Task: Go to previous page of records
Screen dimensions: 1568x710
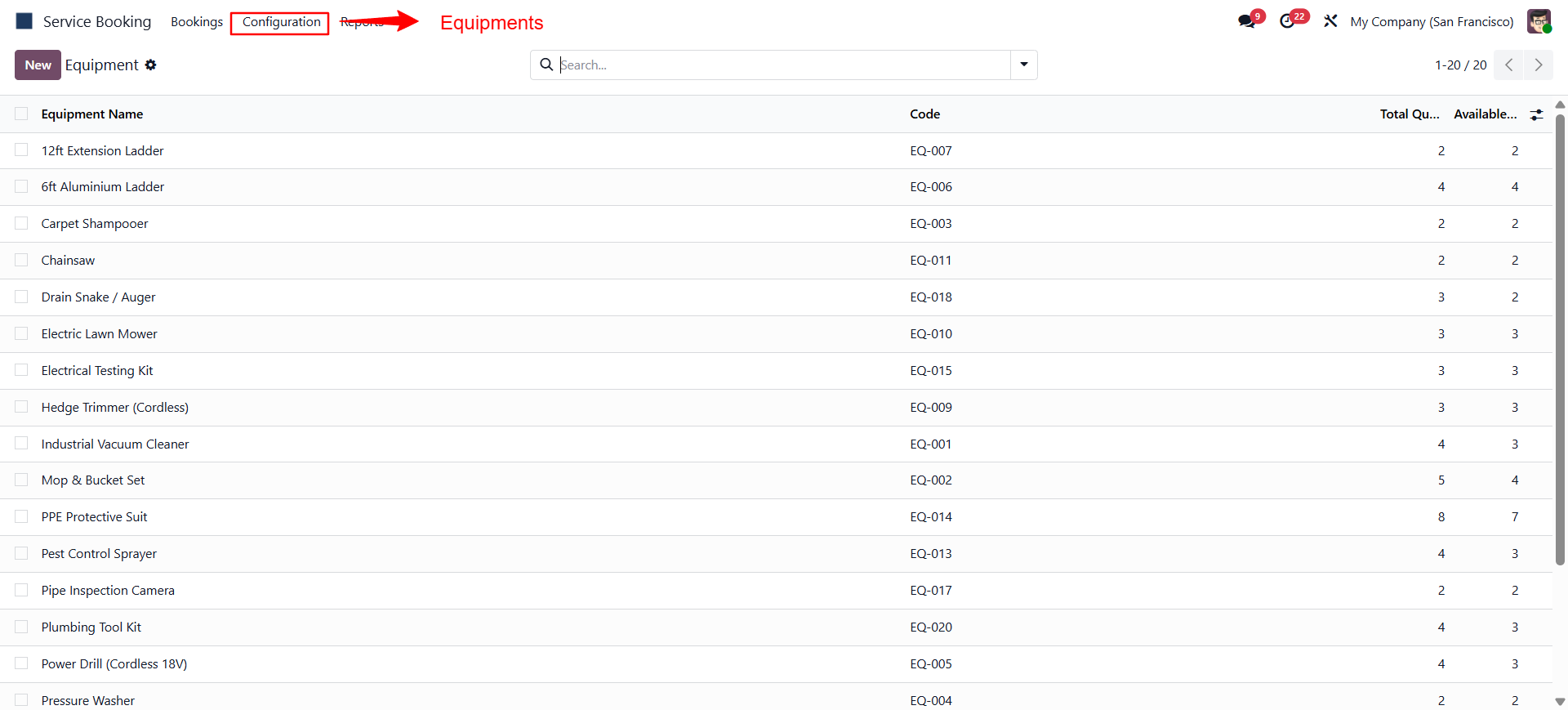Action: point(1508,65)
